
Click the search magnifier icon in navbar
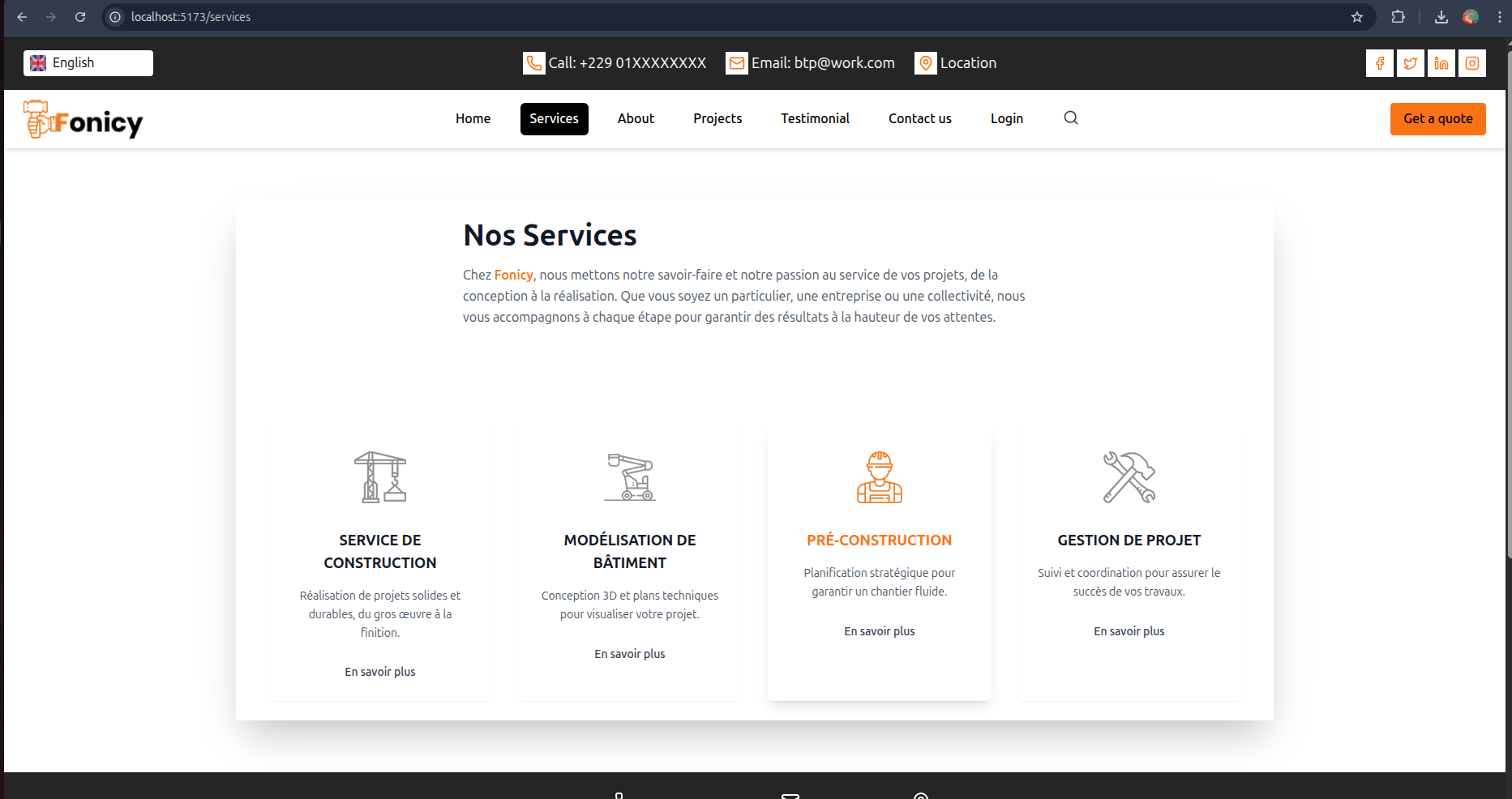[x=1071, y=118]
